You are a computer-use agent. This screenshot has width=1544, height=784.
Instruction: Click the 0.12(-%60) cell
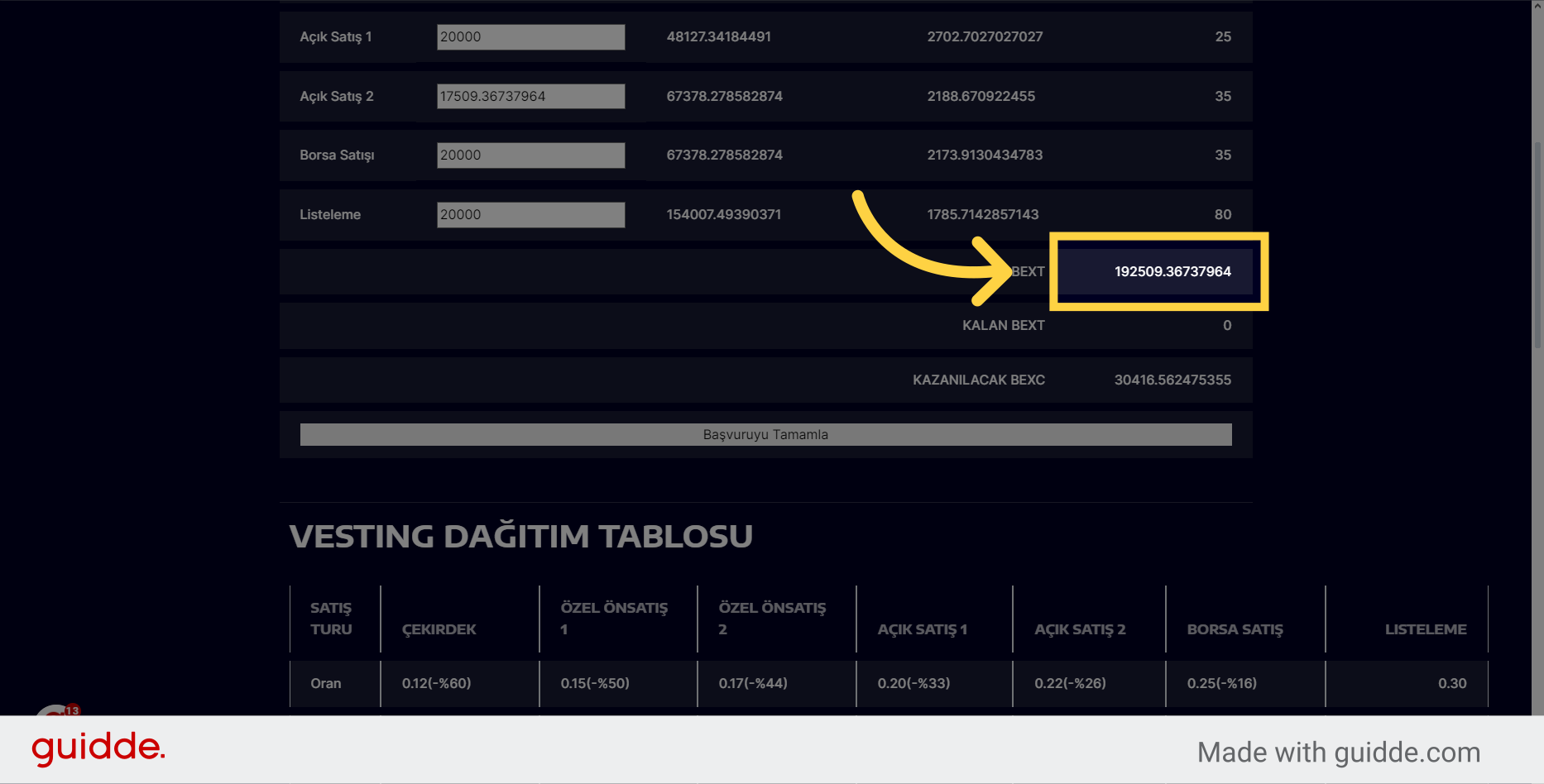[x=436, y=684]
